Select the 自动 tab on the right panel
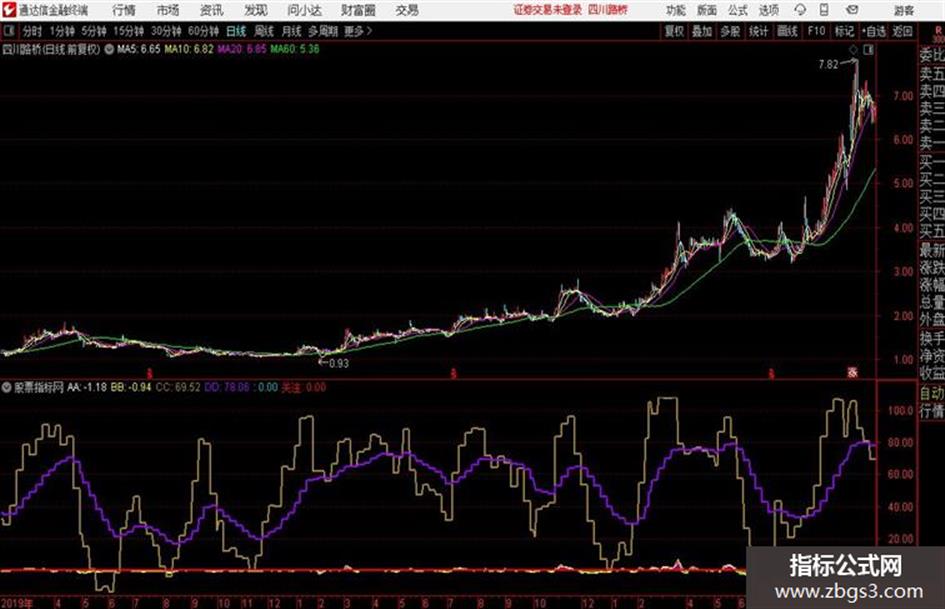Screen dimensions: 945x609 (x=932, y=393)
